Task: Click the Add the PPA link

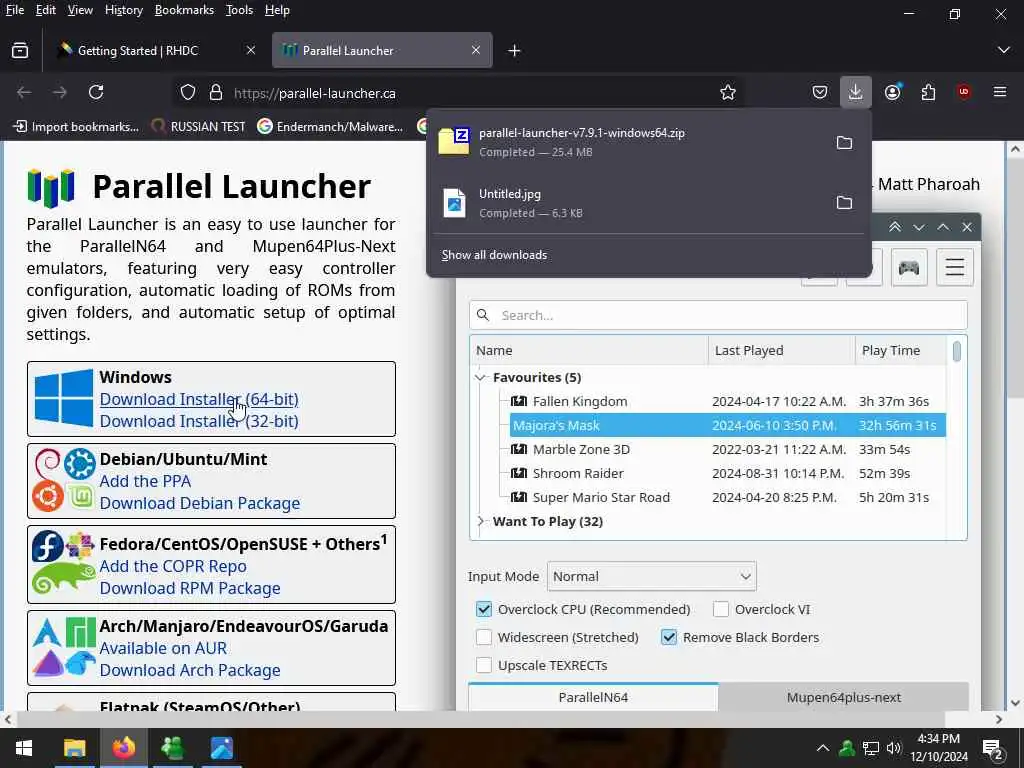Action: (x=145, y=481)
